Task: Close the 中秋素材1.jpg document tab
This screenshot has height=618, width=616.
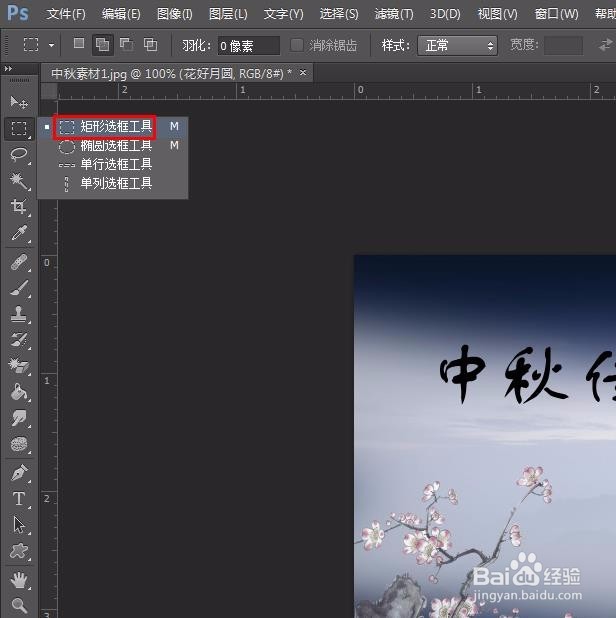Action: pyautogui.click(x=303, y=73)
